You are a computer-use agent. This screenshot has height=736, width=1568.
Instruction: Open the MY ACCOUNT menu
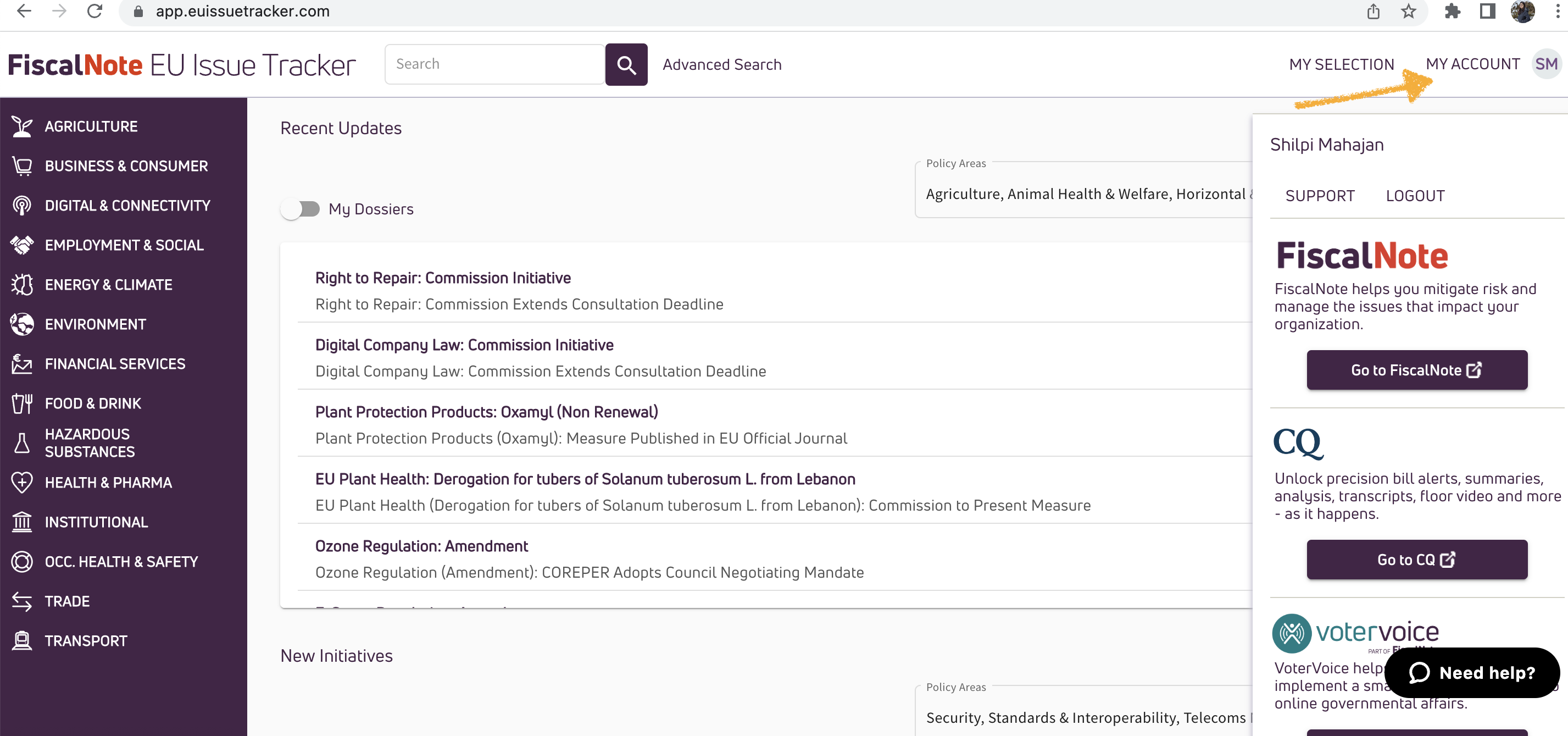[x=1472, y=64]
